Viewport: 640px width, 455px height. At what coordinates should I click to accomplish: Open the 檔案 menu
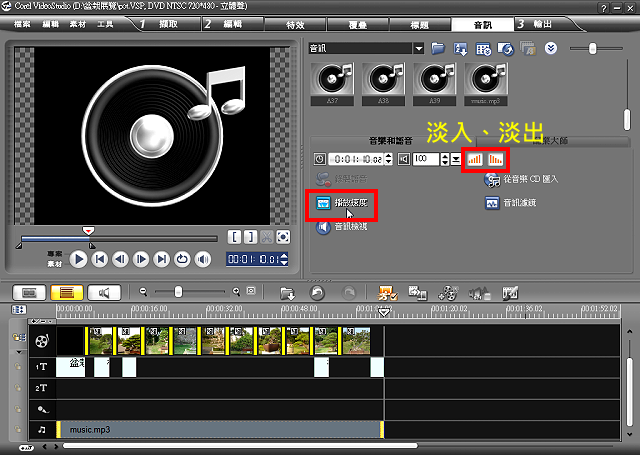click(x=22, y=24)
